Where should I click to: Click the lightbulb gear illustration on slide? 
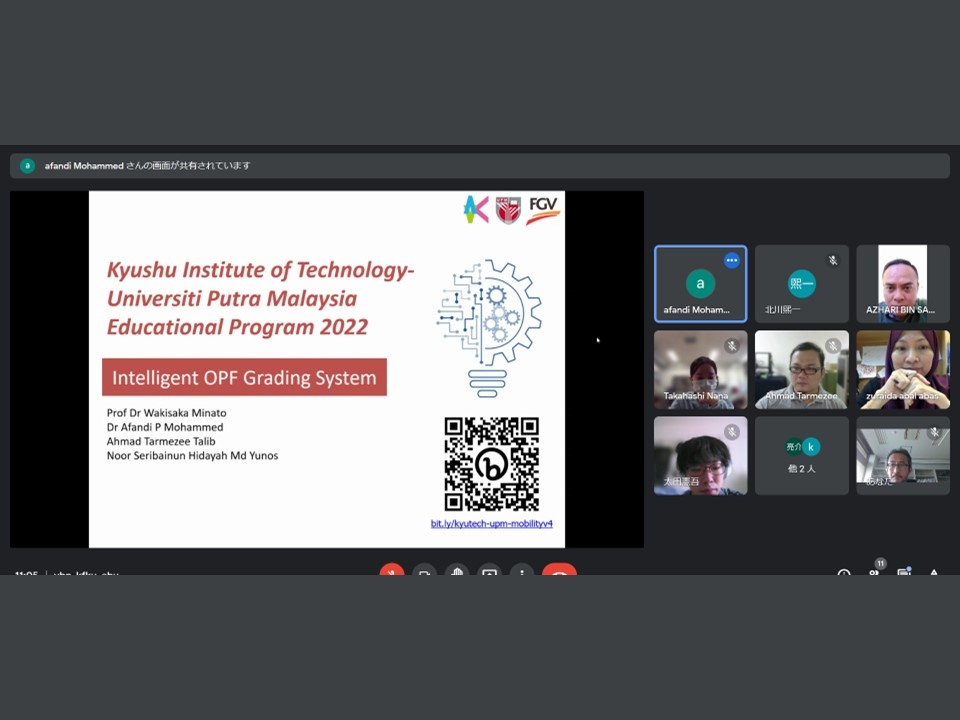[489, 328]
